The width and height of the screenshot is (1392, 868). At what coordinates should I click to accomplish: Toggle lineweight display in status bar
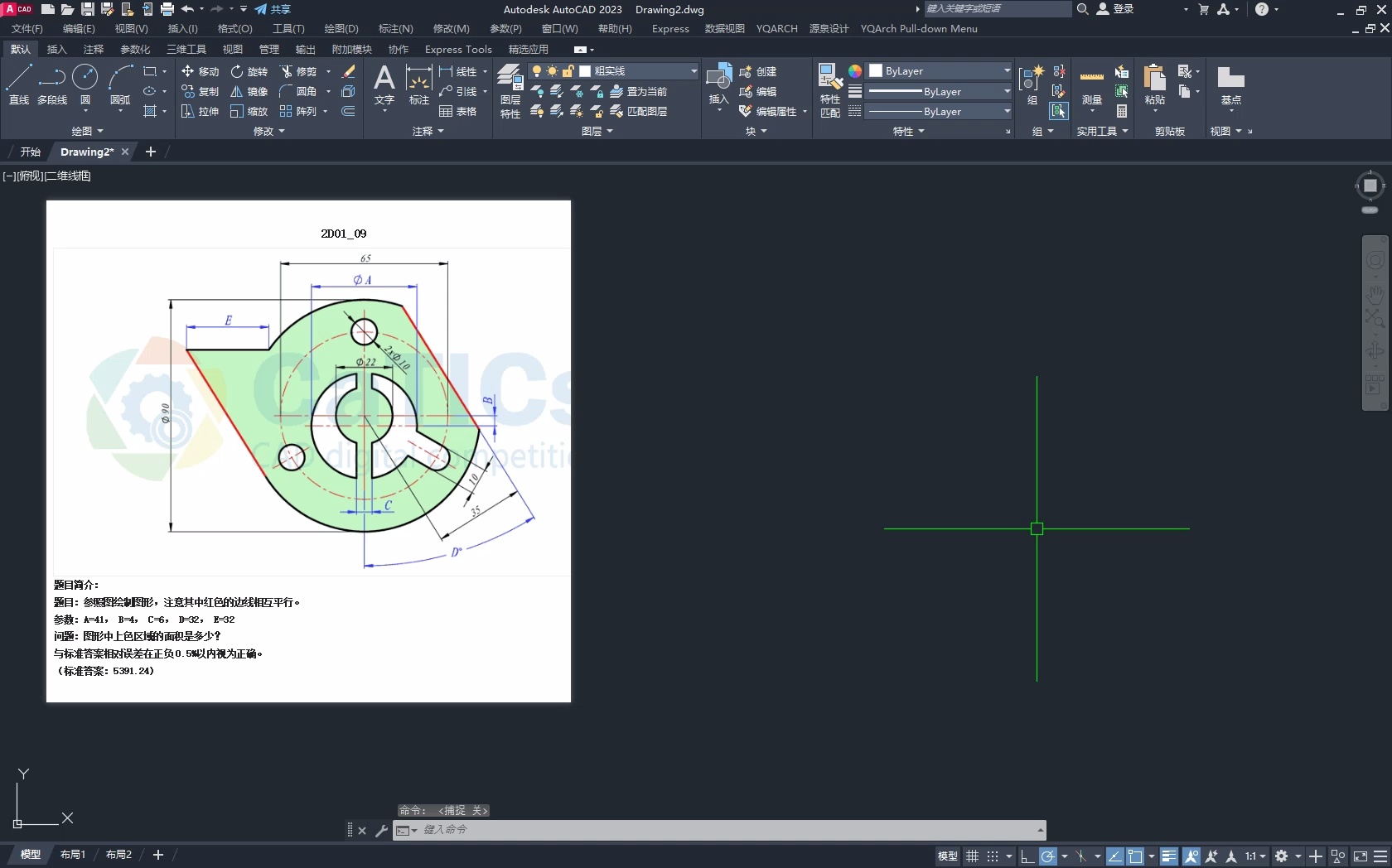(x=1168, y=856)
